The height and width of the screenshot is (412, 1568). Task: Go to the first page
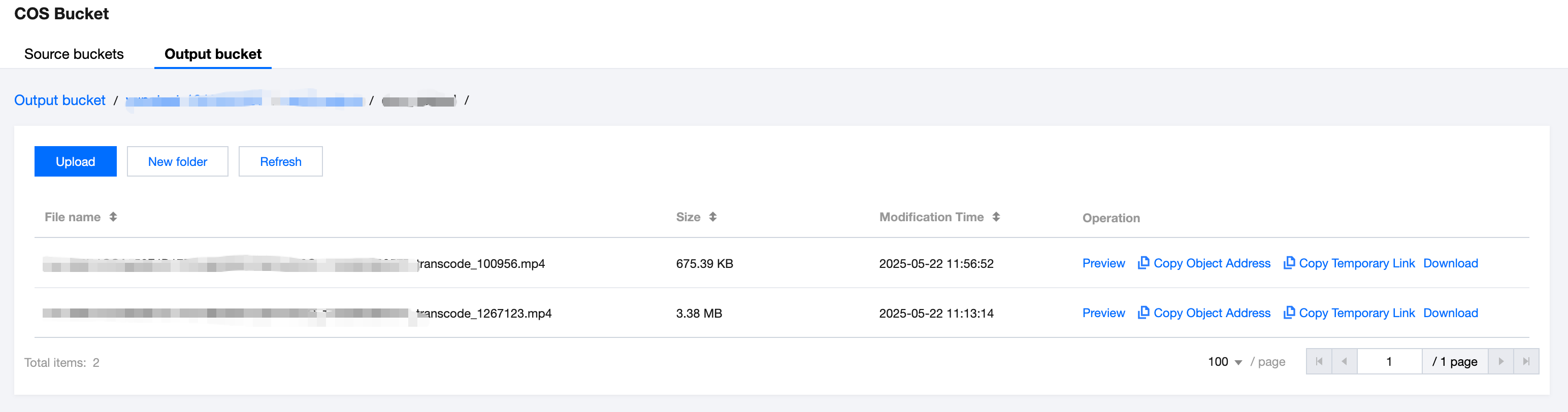click(x=1319, y=361)
